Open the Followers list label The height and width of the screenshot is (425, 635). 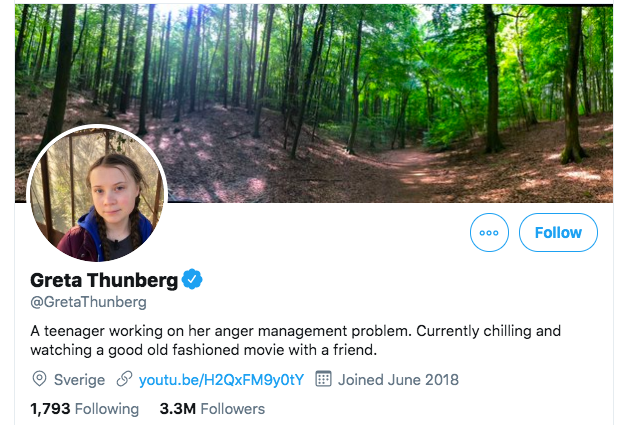(232, 408)
